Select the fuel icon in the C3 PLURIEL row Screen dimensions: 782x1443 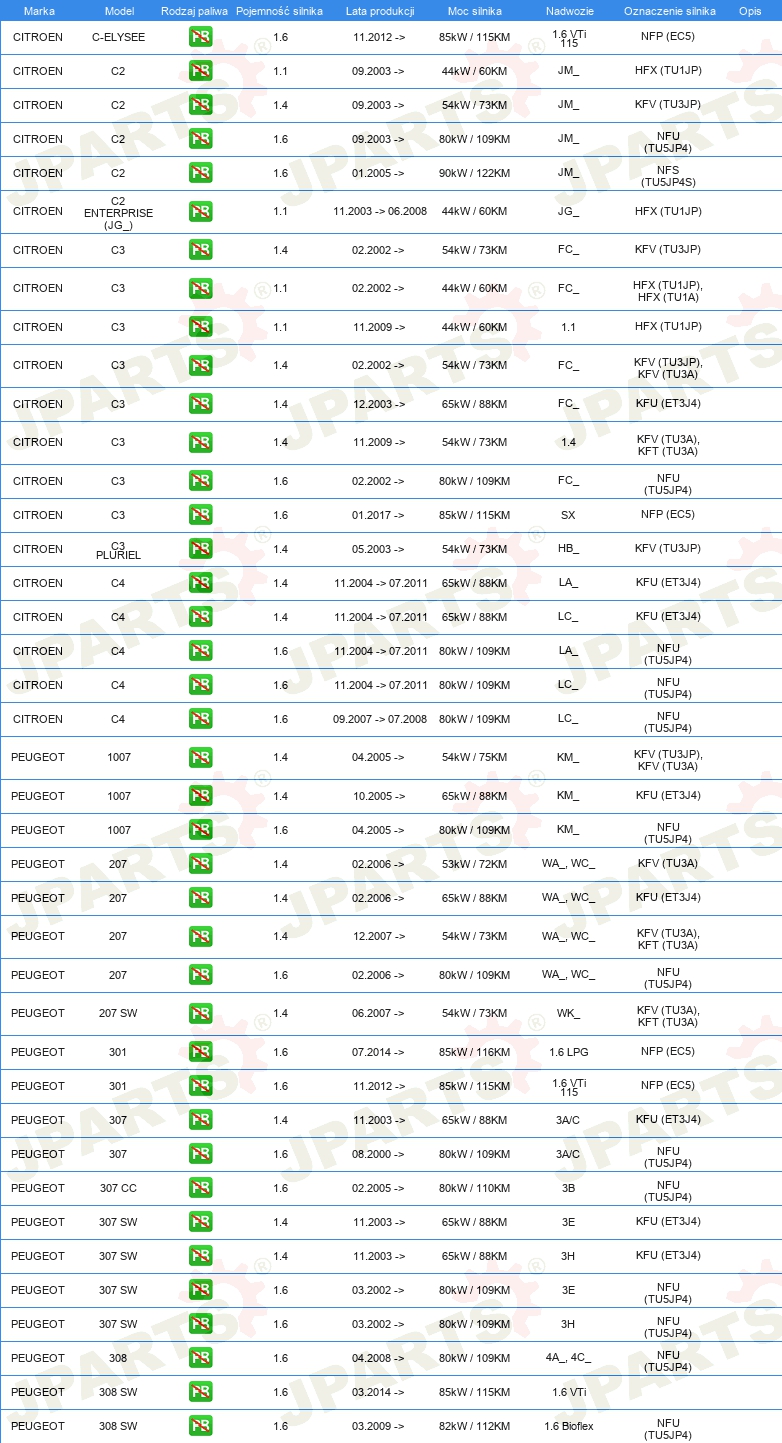tap(200, 549)
